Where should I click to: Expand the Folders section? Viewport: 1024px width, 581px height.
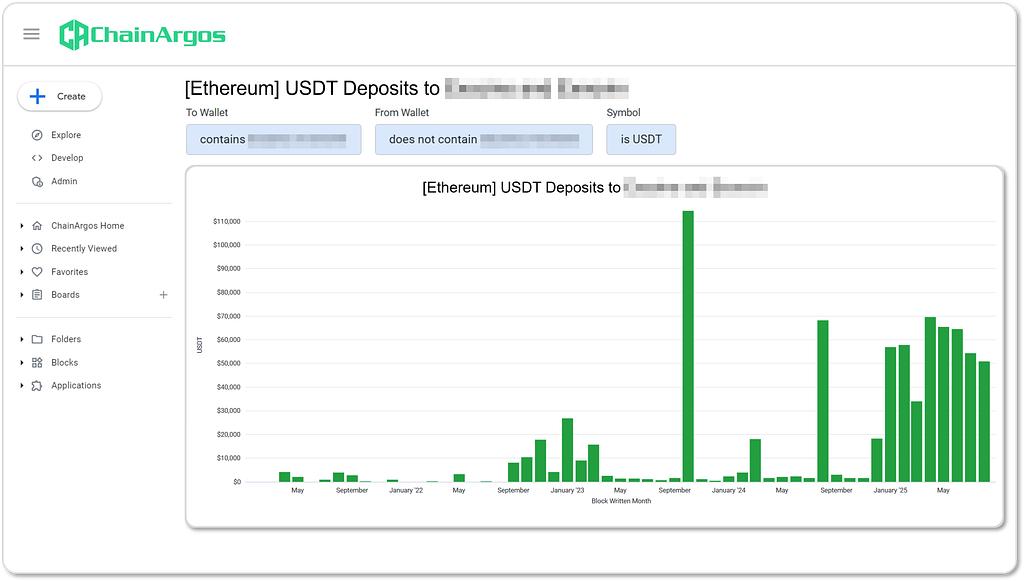[22, 340]
